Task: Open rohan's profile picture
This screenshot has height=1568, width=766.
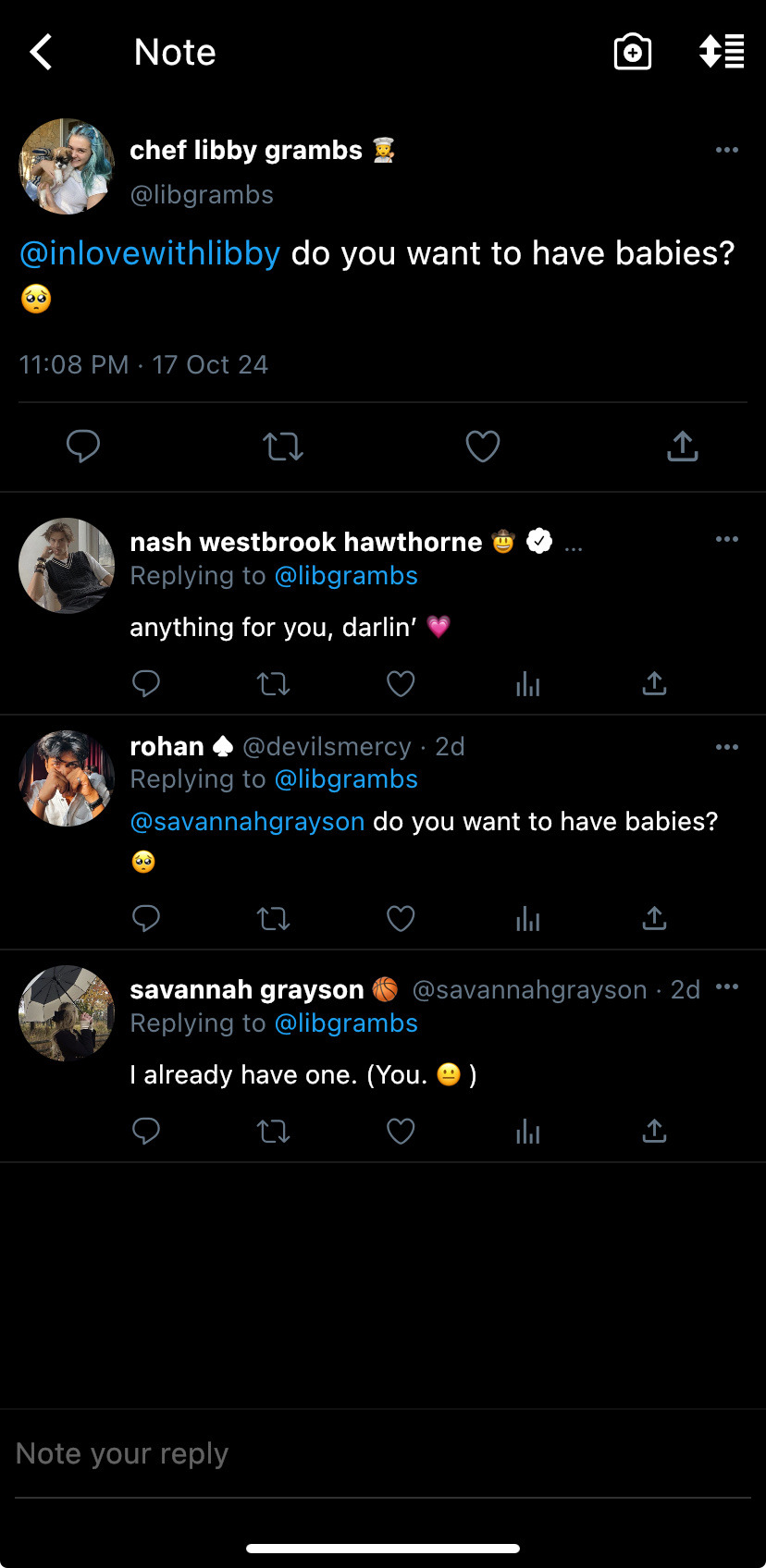Action: pos(67,778)
